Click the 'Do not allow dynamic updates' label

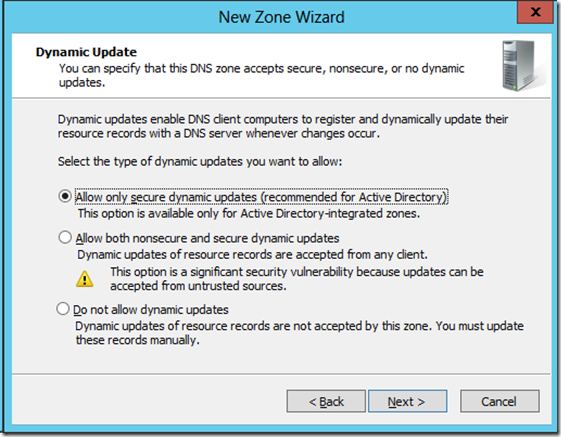(151, 310)
